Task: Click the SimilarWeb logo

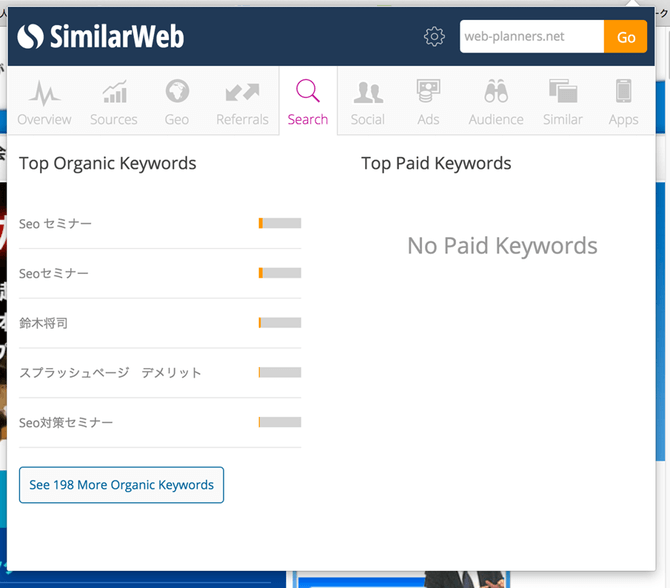Action: coord(101,37)
